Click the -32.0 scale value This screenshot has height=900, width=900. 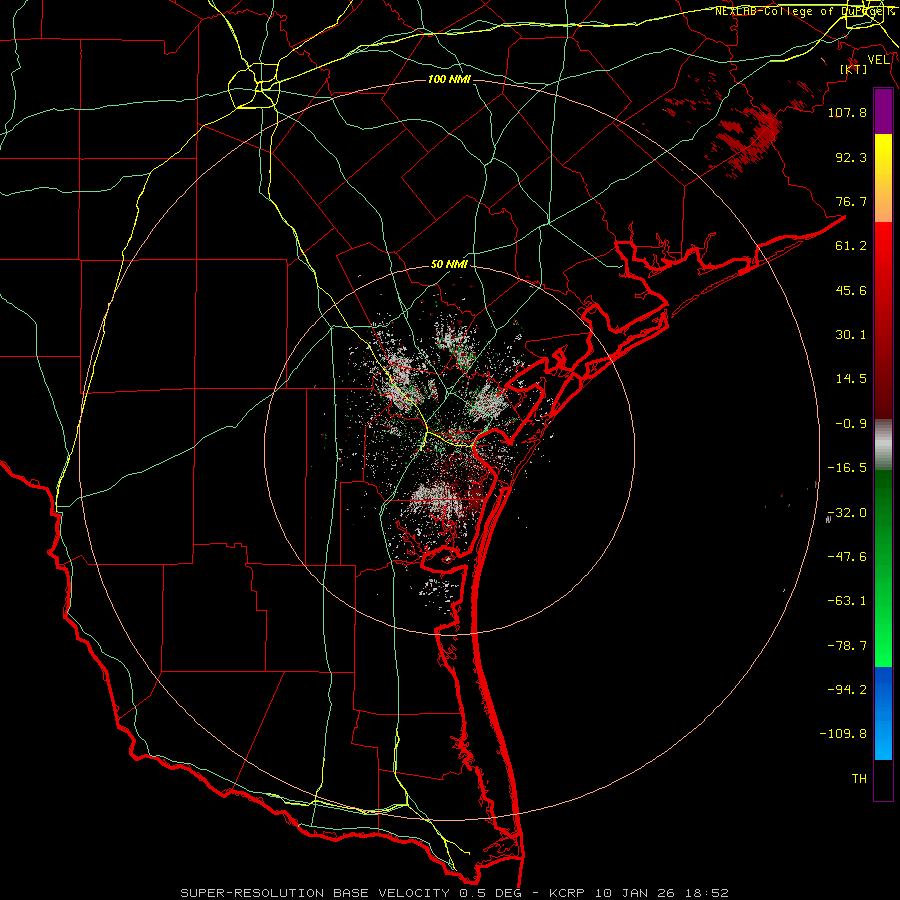click(847, 513)
